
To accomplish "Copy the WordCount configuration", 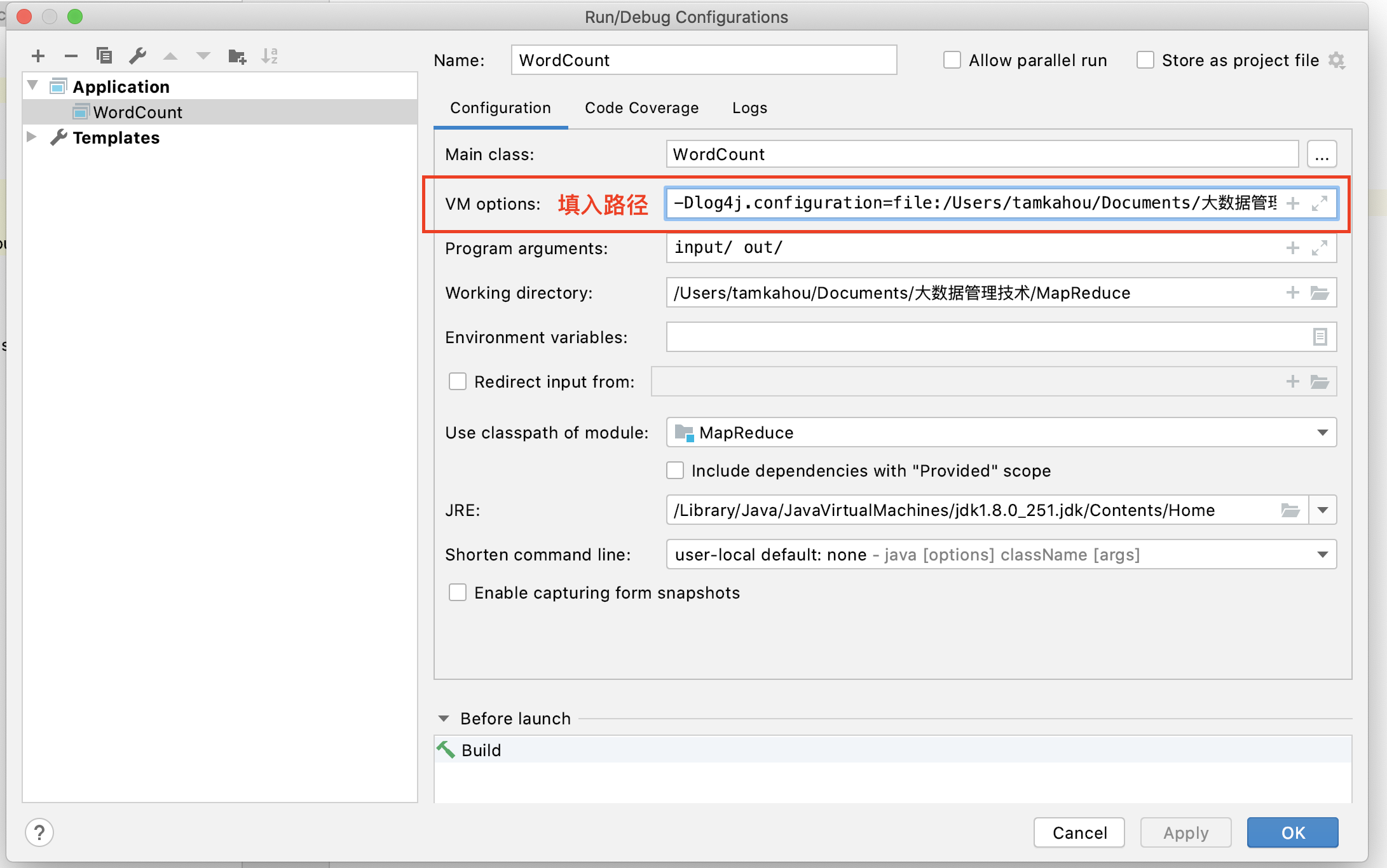I will click(x=104, y=55).
